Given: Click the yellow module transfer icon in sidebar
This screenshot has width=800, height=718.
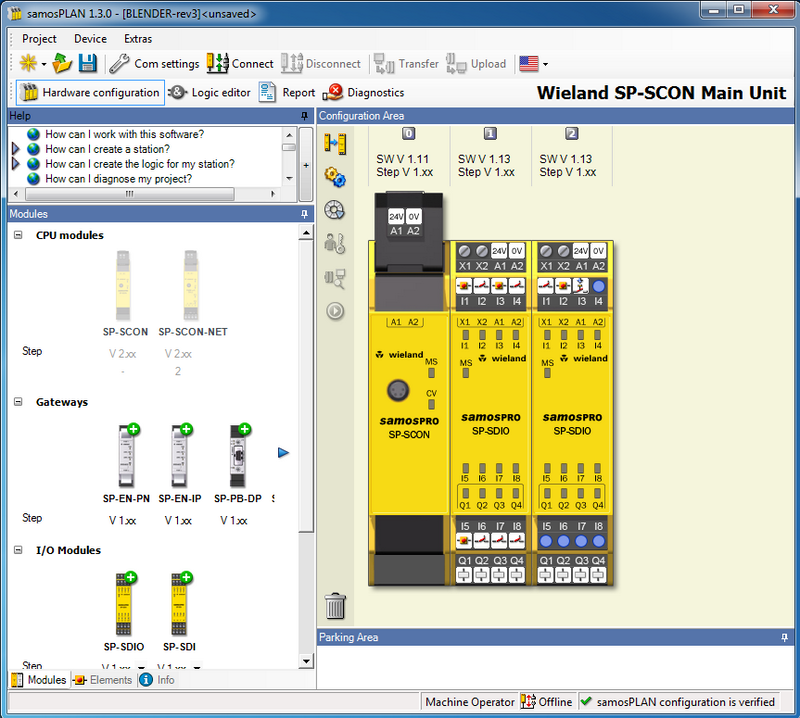Looking at the screenshot, I should [335, 143].
